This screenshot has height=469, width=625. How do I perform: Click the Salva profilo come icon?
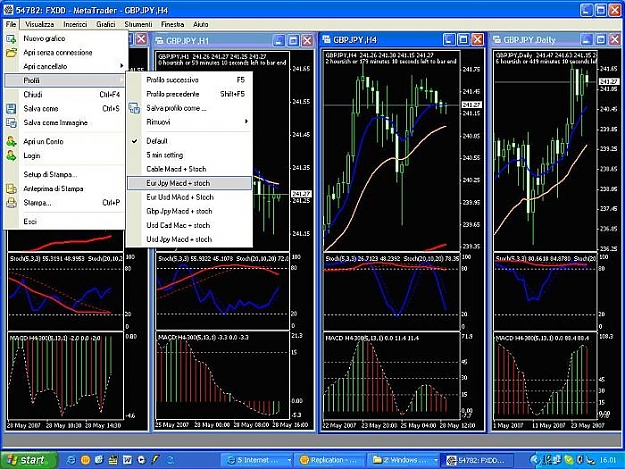[134, 108]
